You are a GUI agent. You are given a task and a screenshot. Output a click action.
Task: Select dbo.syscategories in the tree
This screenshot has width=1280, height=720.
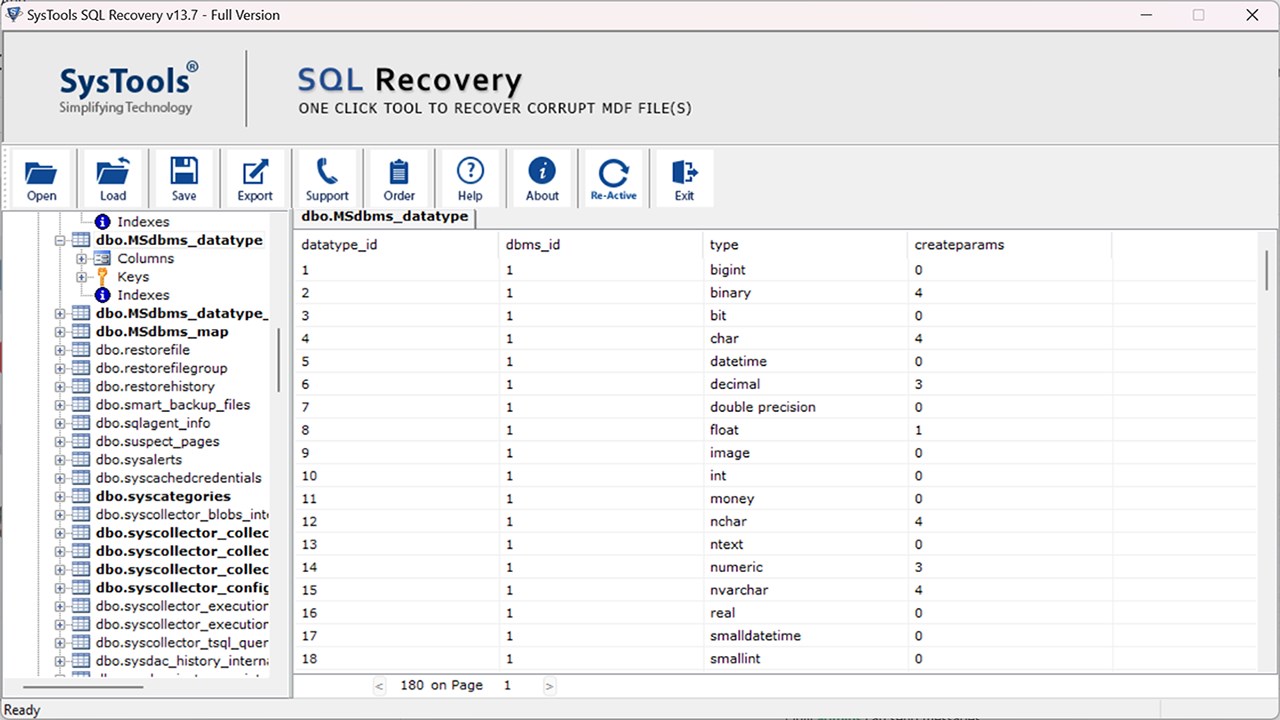tap(163, 496)
